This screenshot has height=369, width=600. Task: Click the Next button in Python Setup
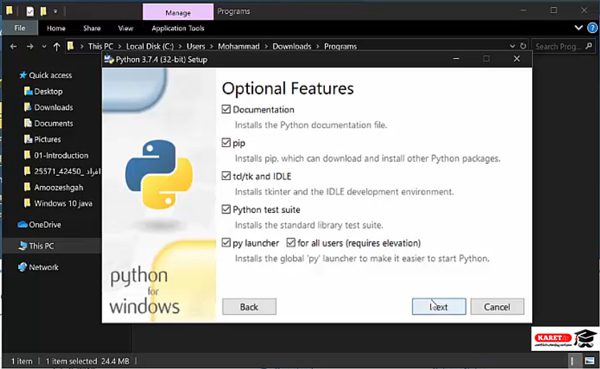[439, 307]
